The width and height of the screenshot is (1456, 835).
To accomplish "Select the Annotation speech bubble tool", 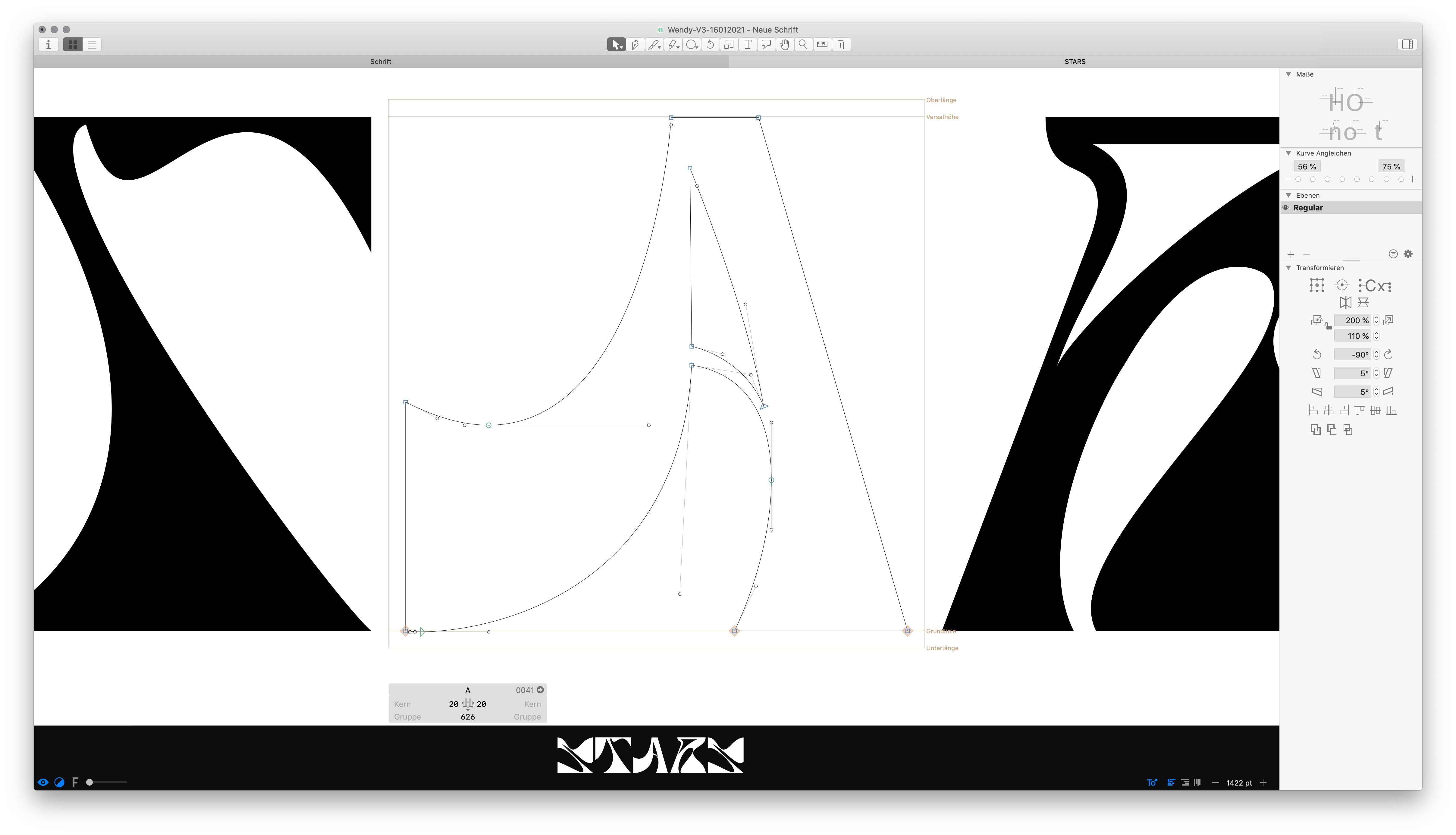I will [x=766, y=44].
